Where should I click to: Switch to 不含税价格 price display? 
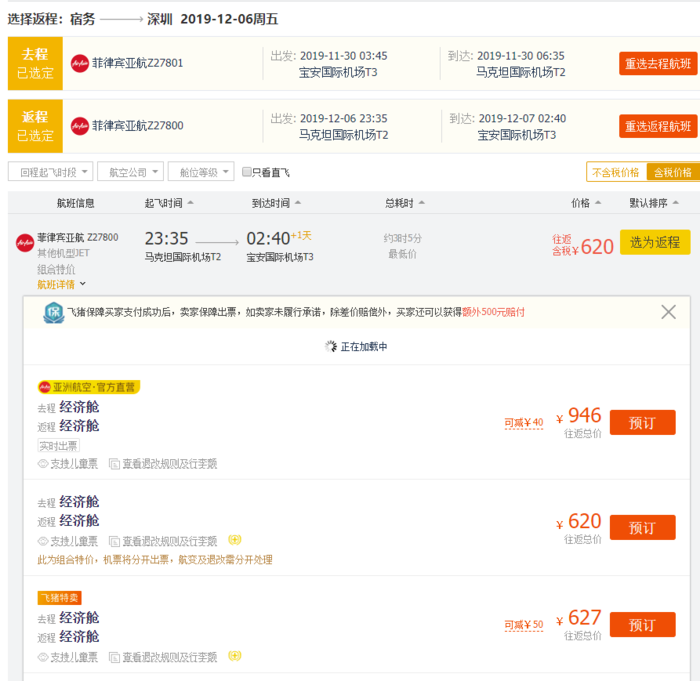coord(616,172)
